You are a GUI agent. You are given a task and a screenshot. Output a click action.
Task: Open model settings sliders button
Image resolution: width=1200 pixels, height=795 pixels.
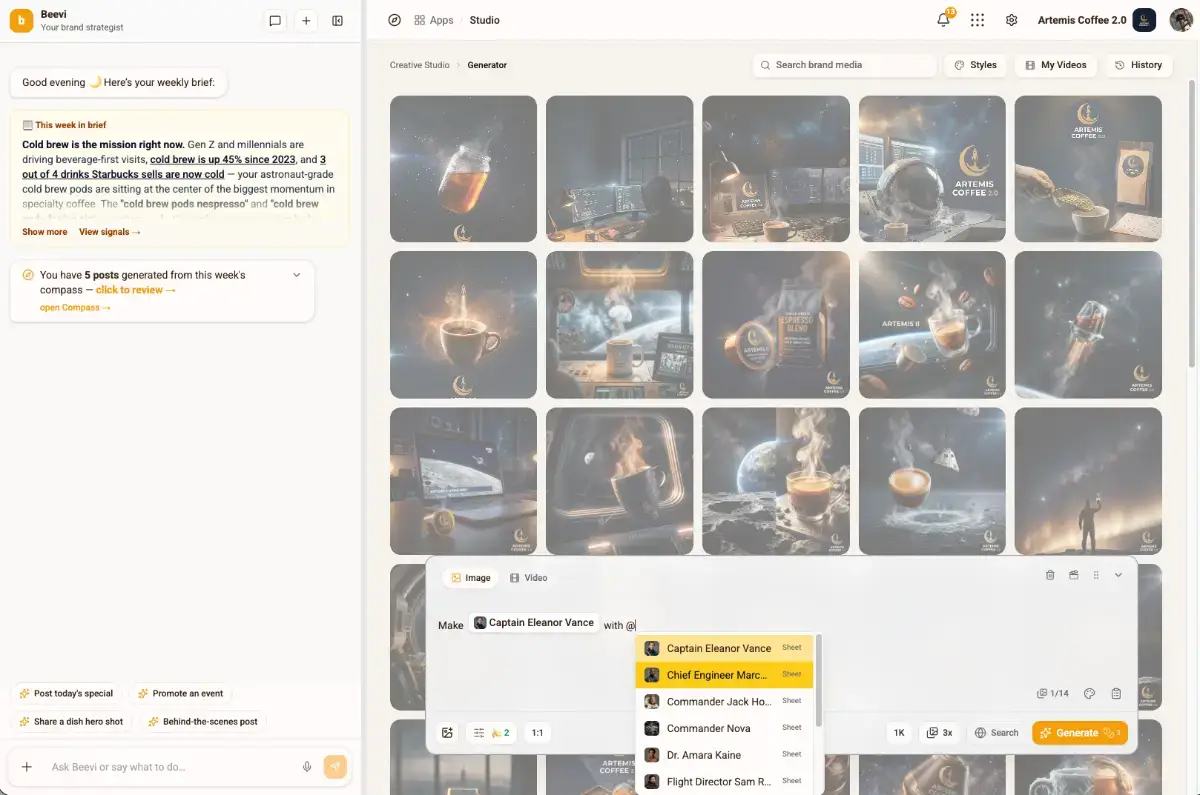click(x=491, y=733)
